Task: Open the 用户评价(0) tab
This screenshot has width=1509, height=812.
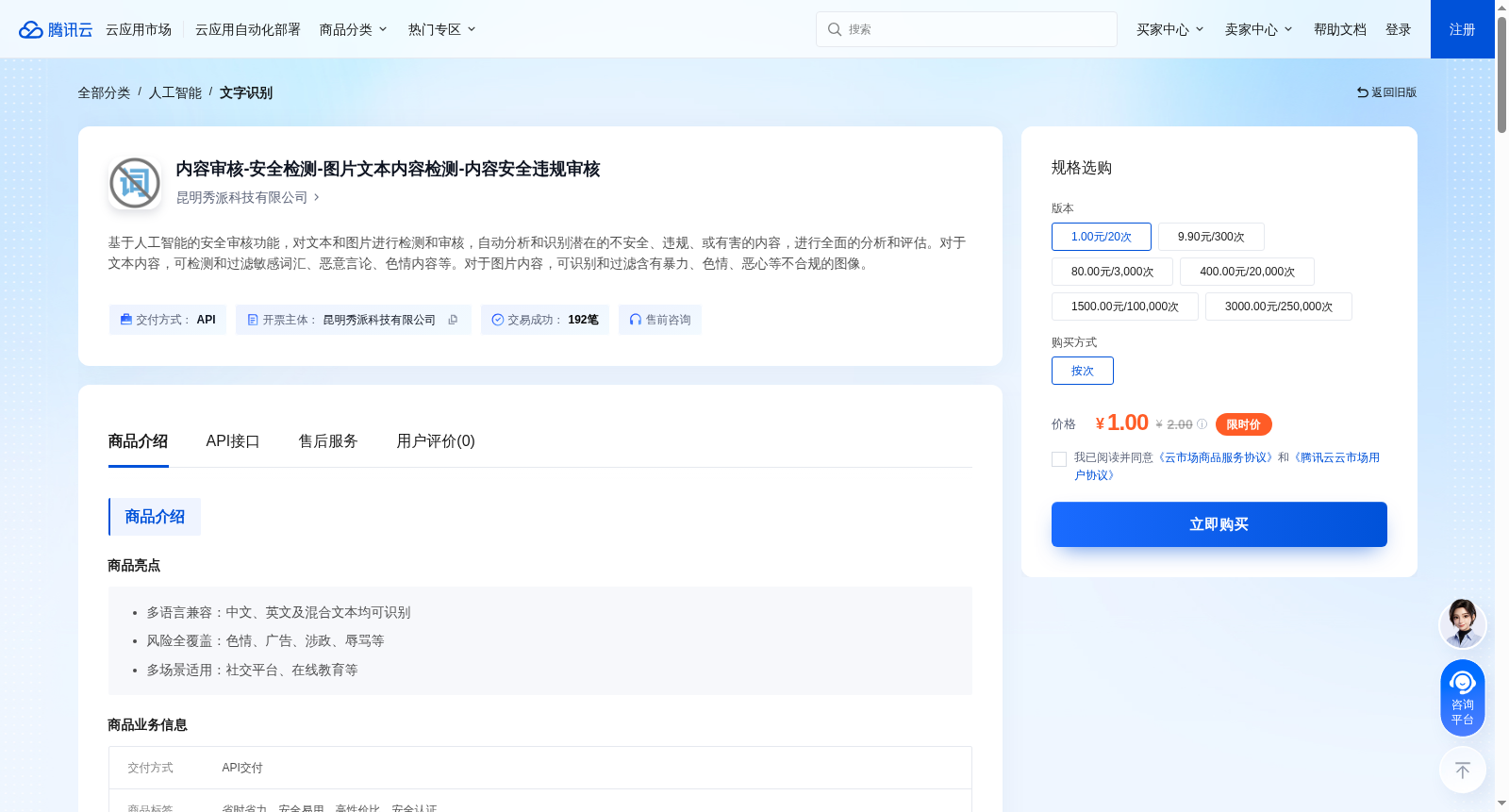Action: click(436, 441)
